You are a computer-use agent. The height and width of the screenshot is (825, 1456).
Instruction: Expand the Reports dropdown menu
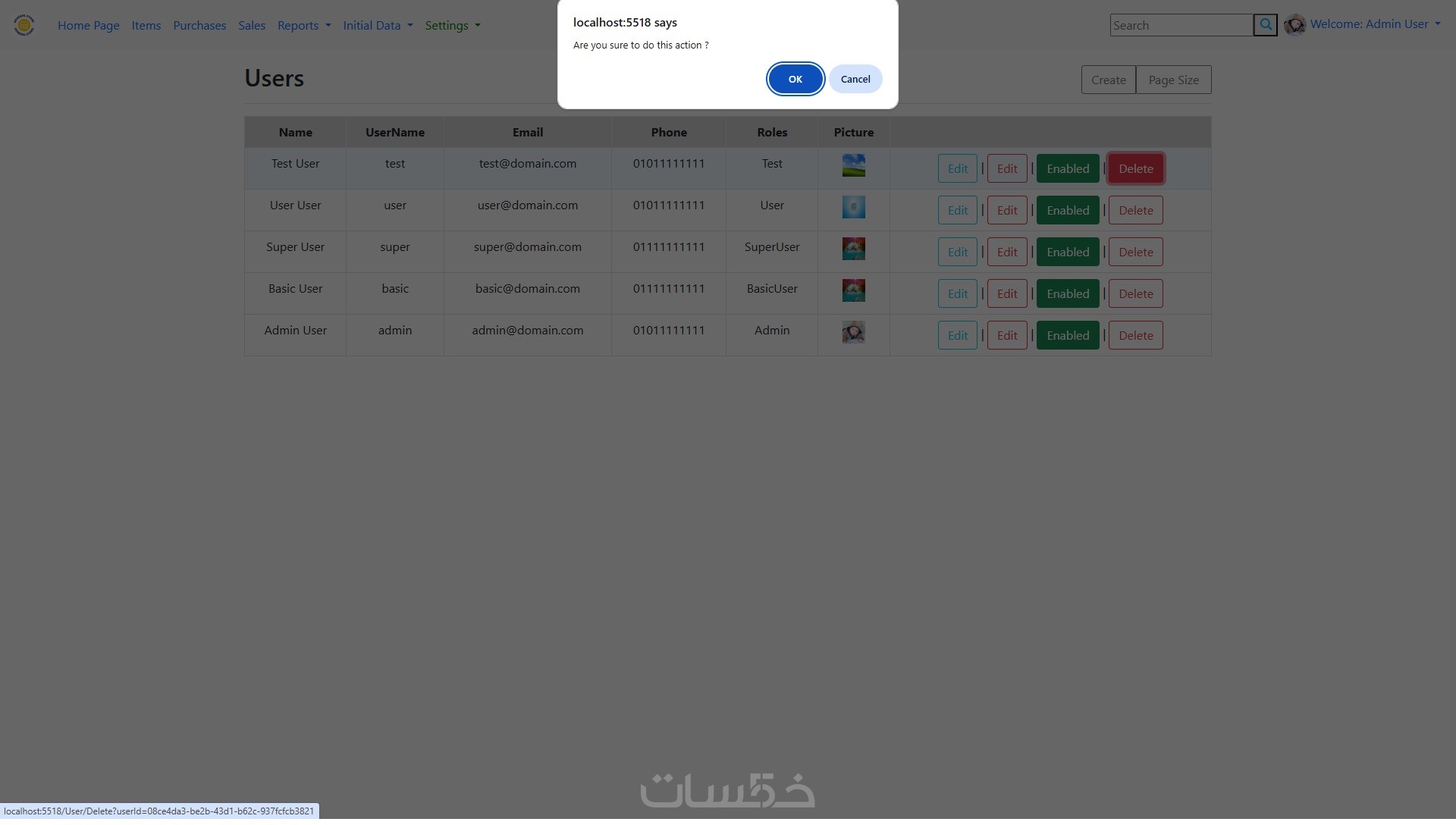(303, 25)
